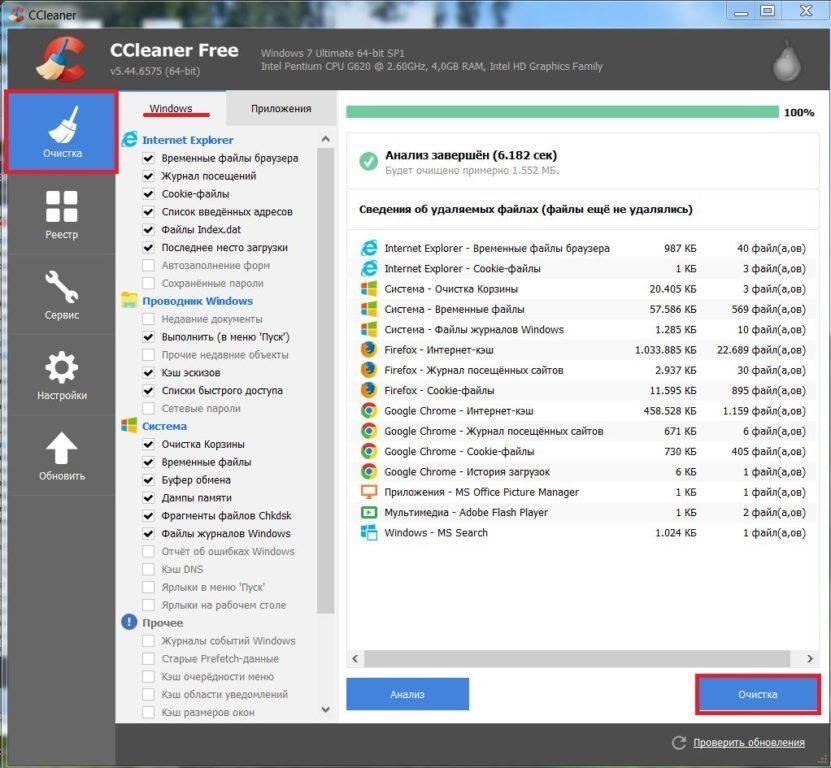Image resolution: width=831 pixels, height=768 pixels.
Task: Click refresh icon beside Проверить обновления
Action: tap(679, 743)
